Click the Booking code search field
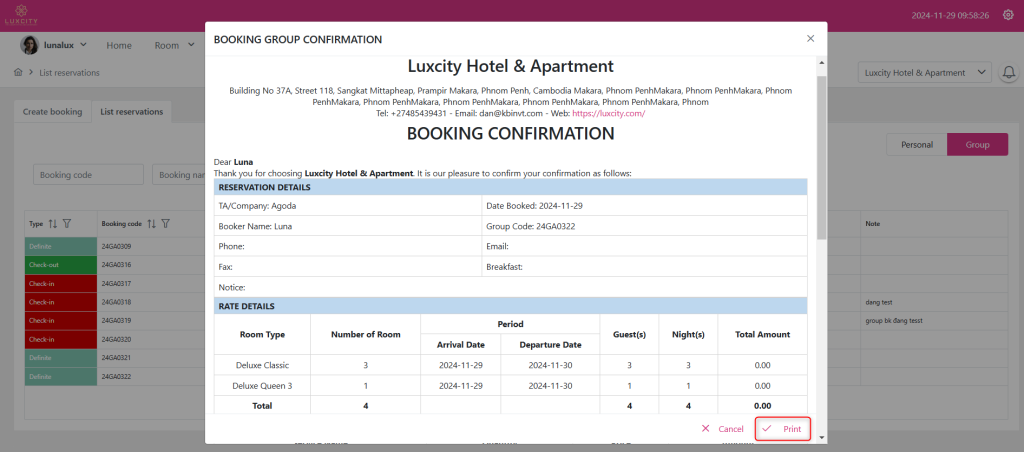 click(x=88, y=174)
